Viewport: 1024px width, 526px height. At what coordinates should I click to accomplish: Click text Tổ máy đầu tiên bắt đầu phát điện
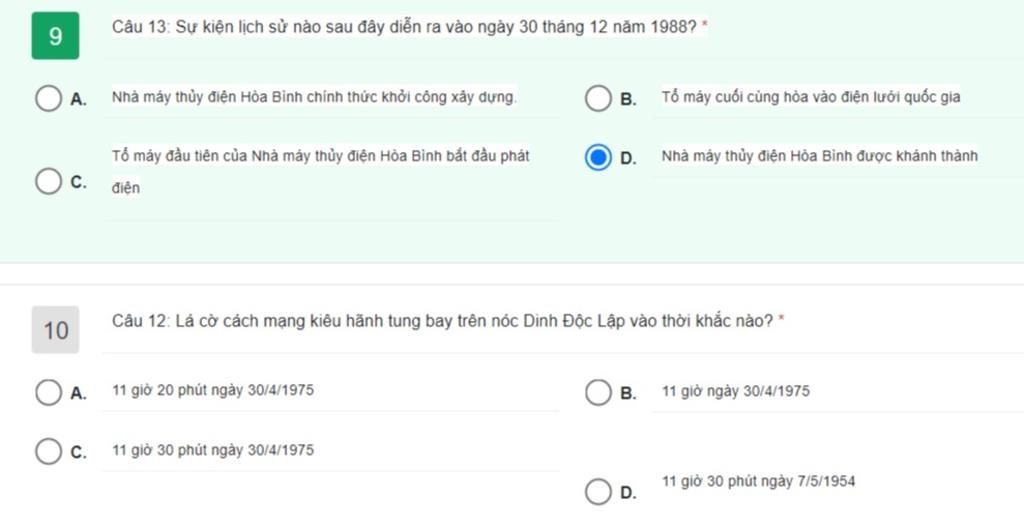[321, 172]
